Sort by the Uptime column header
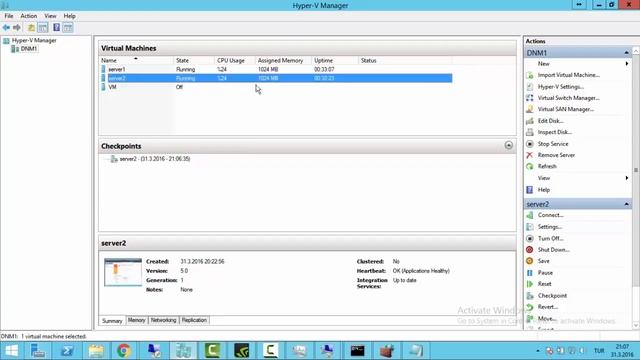Viewport: 640px width, 360px height. click(335, 60)
